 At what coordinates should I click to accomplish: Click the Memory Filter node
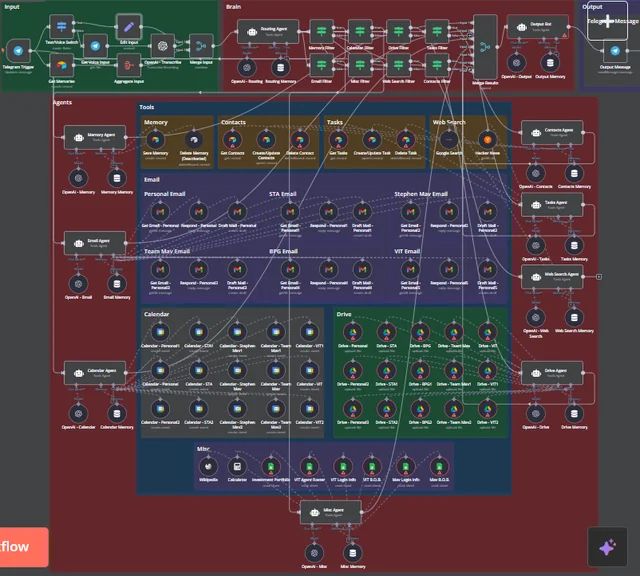(322, 30)
